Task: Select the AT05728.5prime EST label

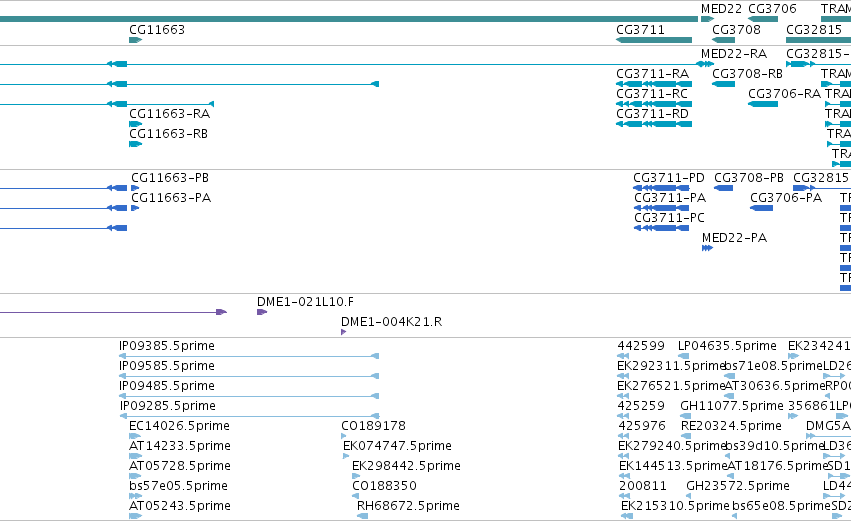Action: click(x=180, y=466)
